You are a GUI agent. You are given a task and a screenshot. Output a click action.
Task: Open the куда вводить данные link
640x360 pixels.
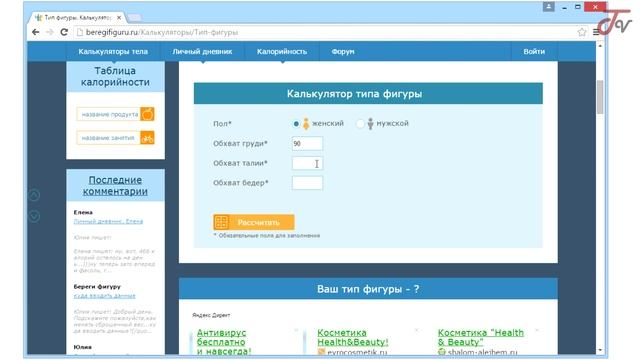coord(104,296)
